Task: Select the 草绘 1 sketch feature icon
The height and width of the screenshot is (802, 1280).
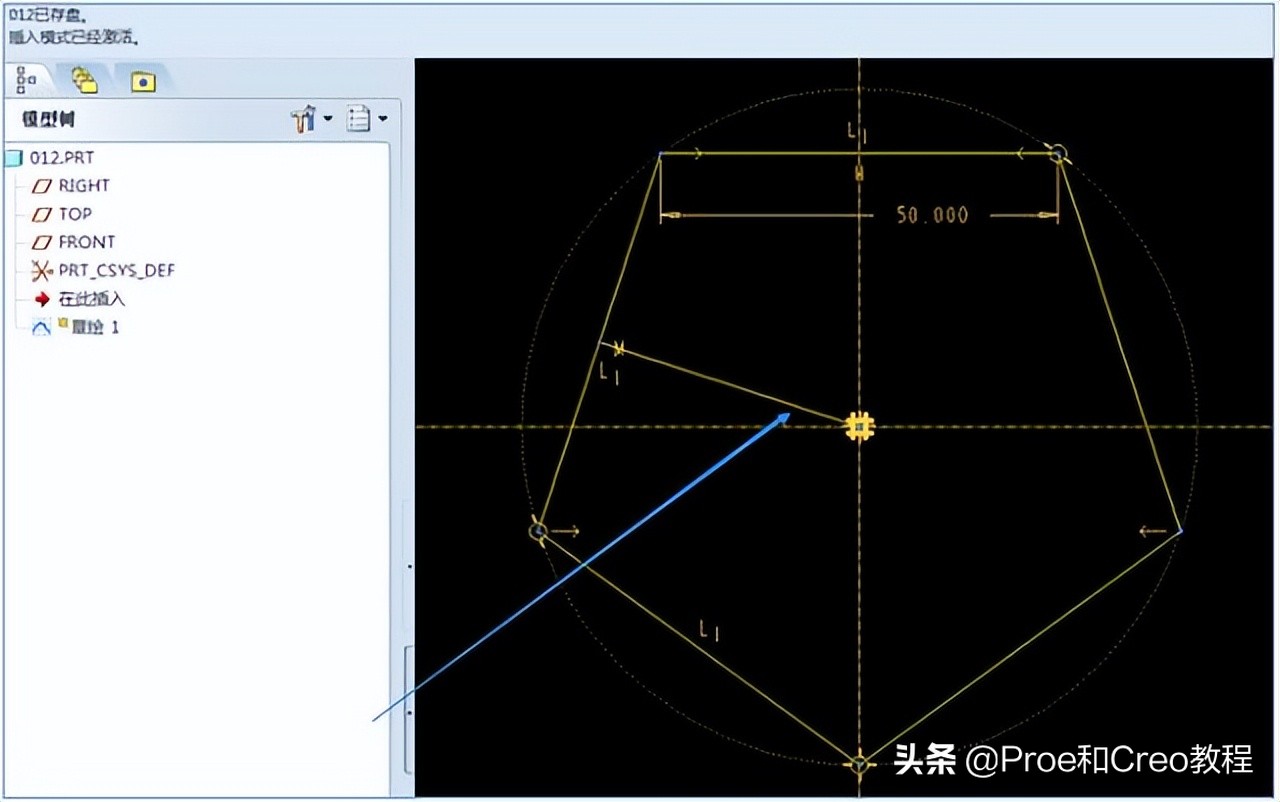Action: pos(40,326)
